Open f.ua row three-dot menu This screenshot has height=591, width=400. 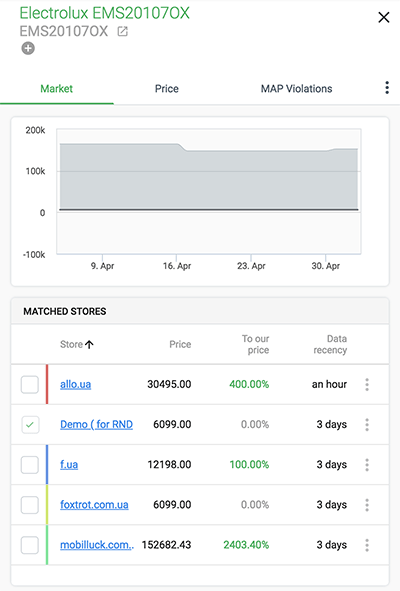[367, 465]
